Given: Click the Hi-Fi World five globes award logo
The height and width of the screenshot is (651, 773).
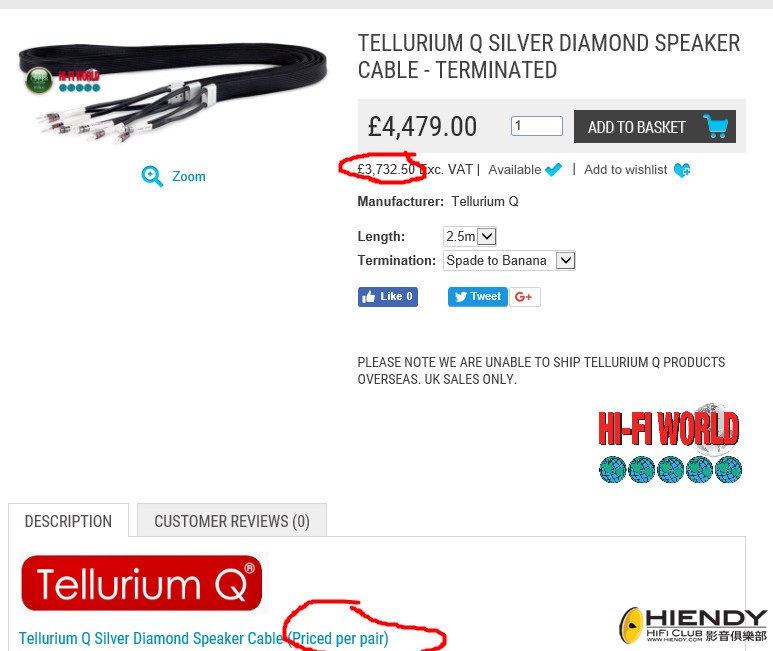Looking at the screenshot, I should (x=670, y=443).
